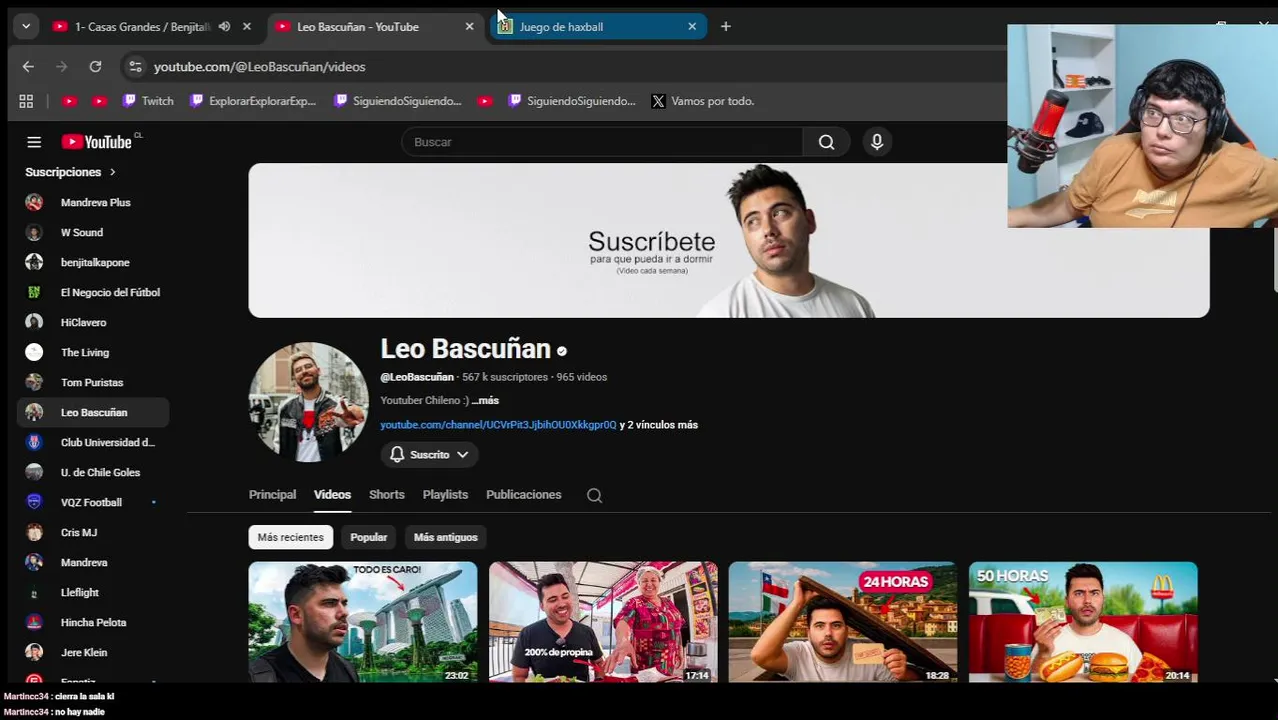Switch to the Playlists tab
The width and height of the screenshot is (1278, 720).
click(445, 495)
